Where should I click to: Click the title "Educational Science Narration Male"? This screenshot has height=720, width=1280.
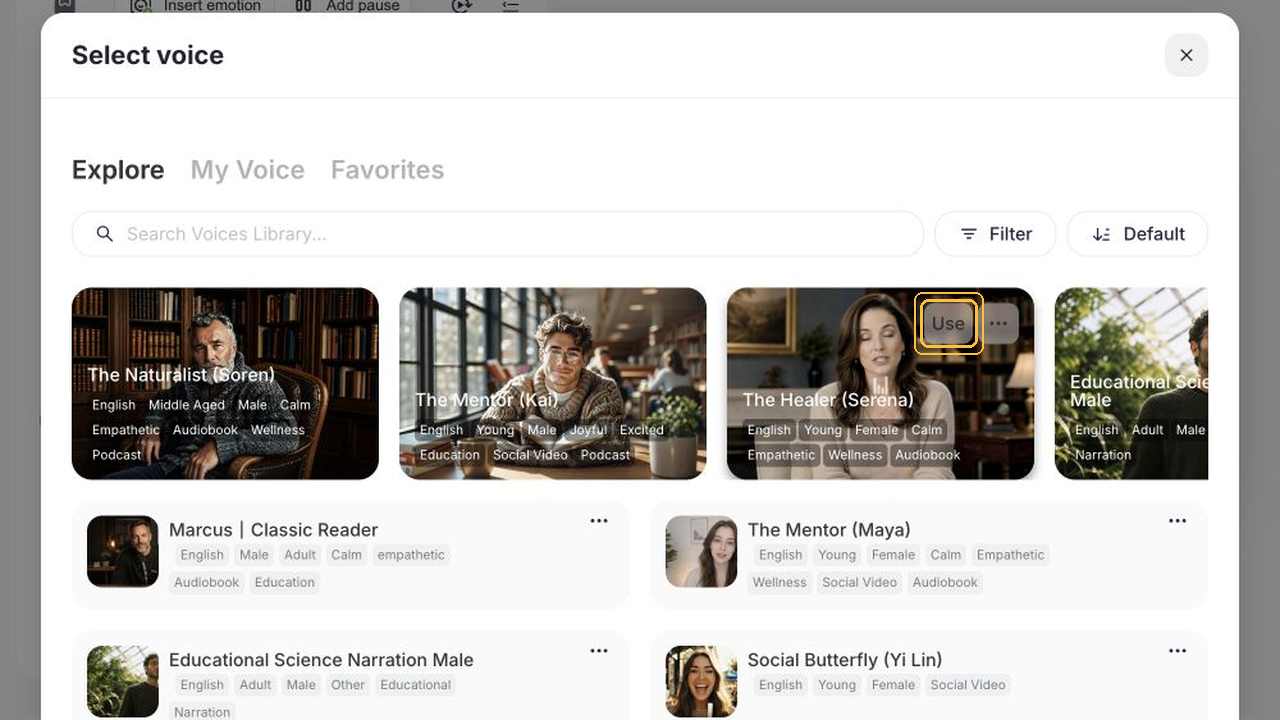click(x=321, y=660)
